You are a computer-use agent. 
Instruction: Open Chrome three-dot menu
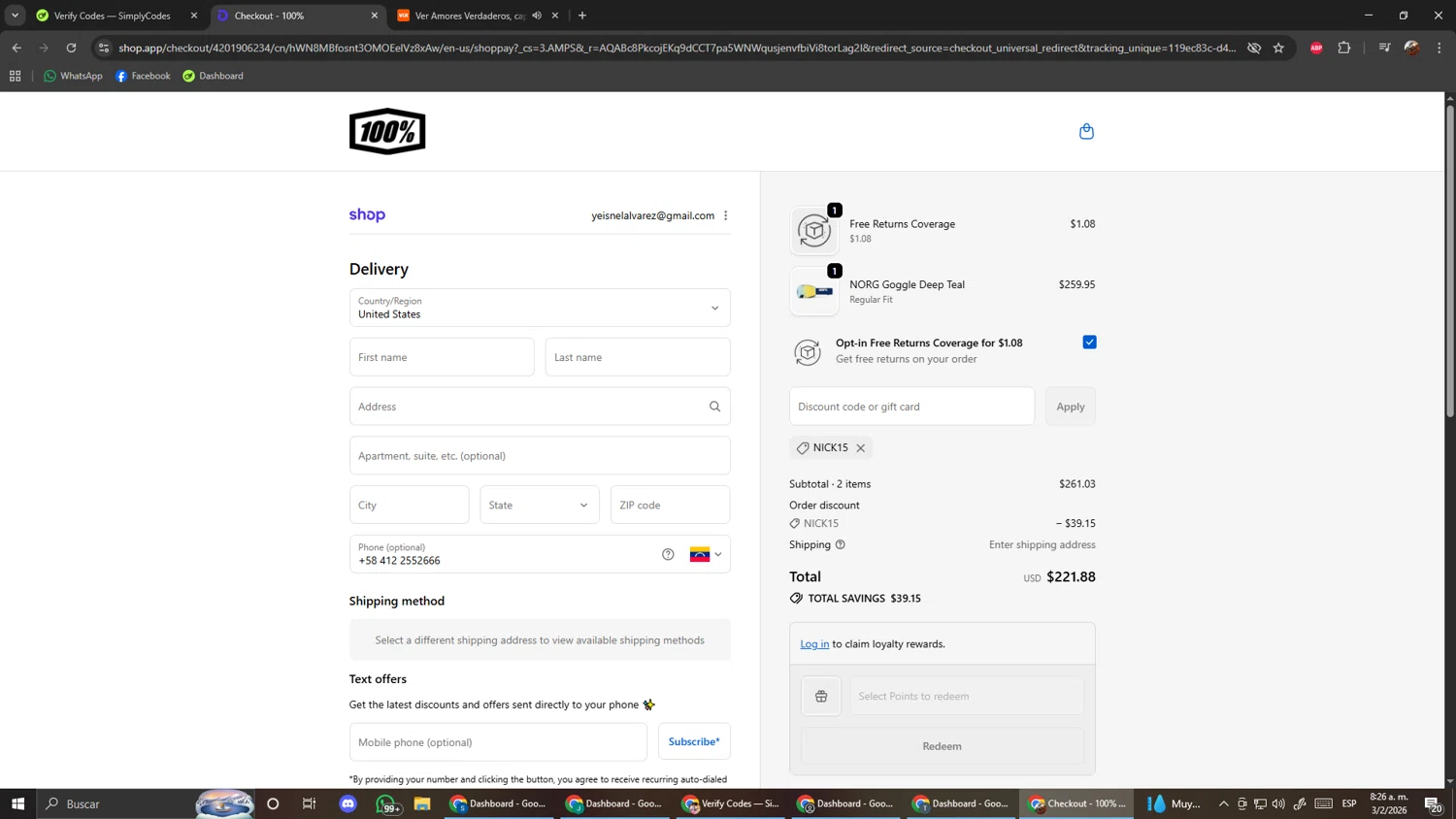point(1439,48)
